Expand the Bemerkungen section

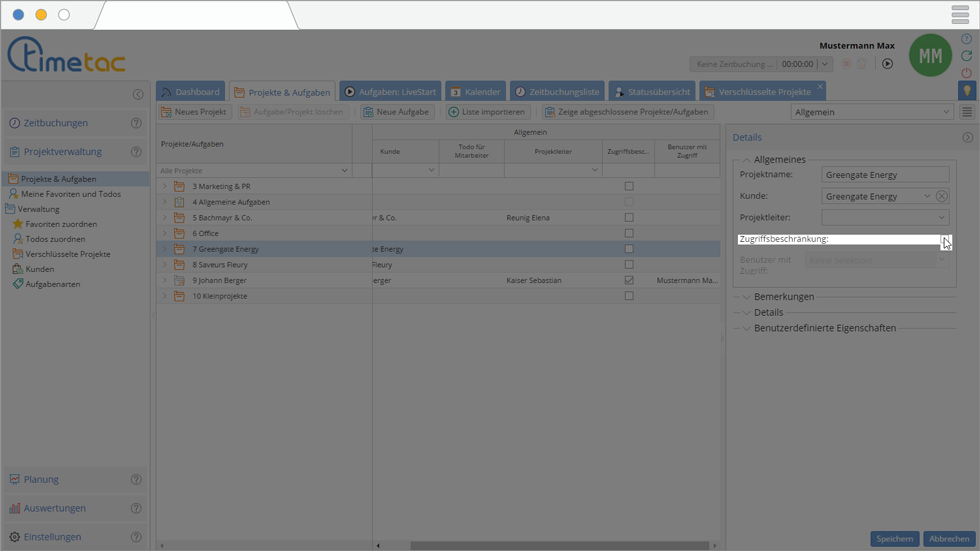coord(746,297)
